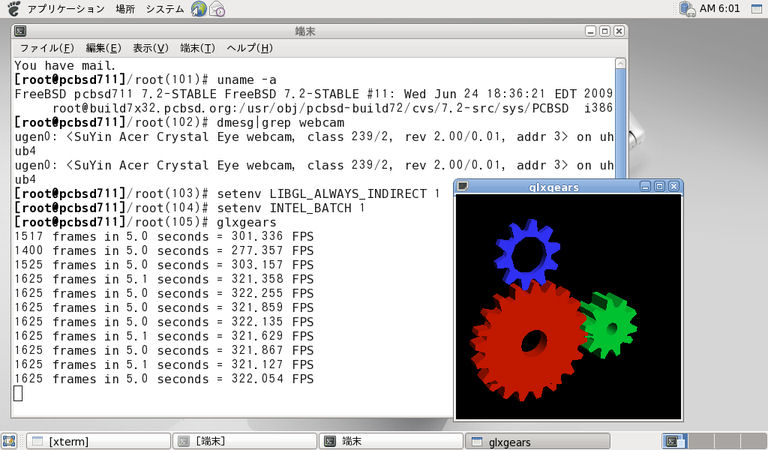Open the terminal window menu icon
This screenshot has width=768, height=450.
20,31
